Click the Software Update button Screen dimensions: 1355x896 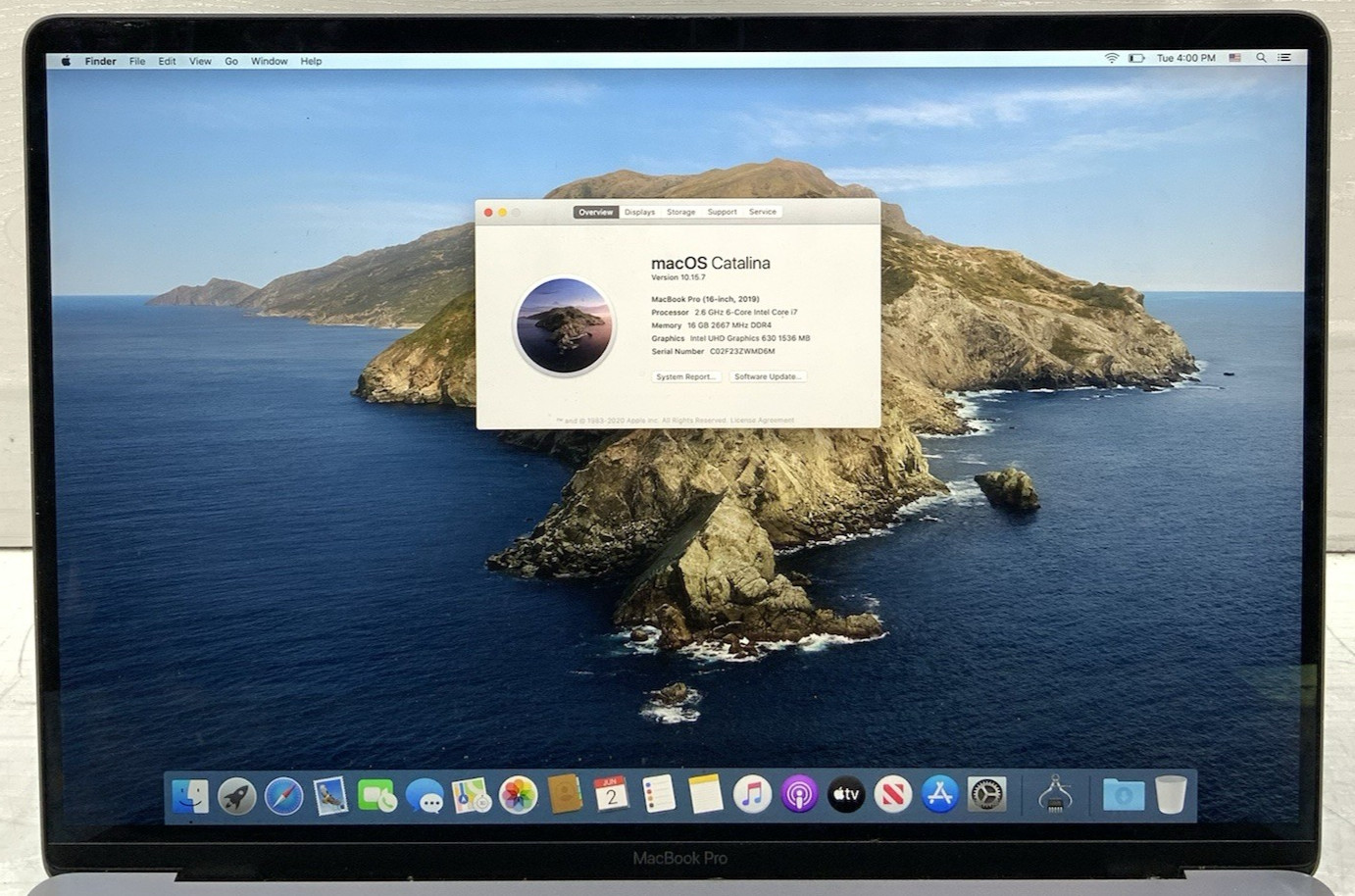(767, 376)
